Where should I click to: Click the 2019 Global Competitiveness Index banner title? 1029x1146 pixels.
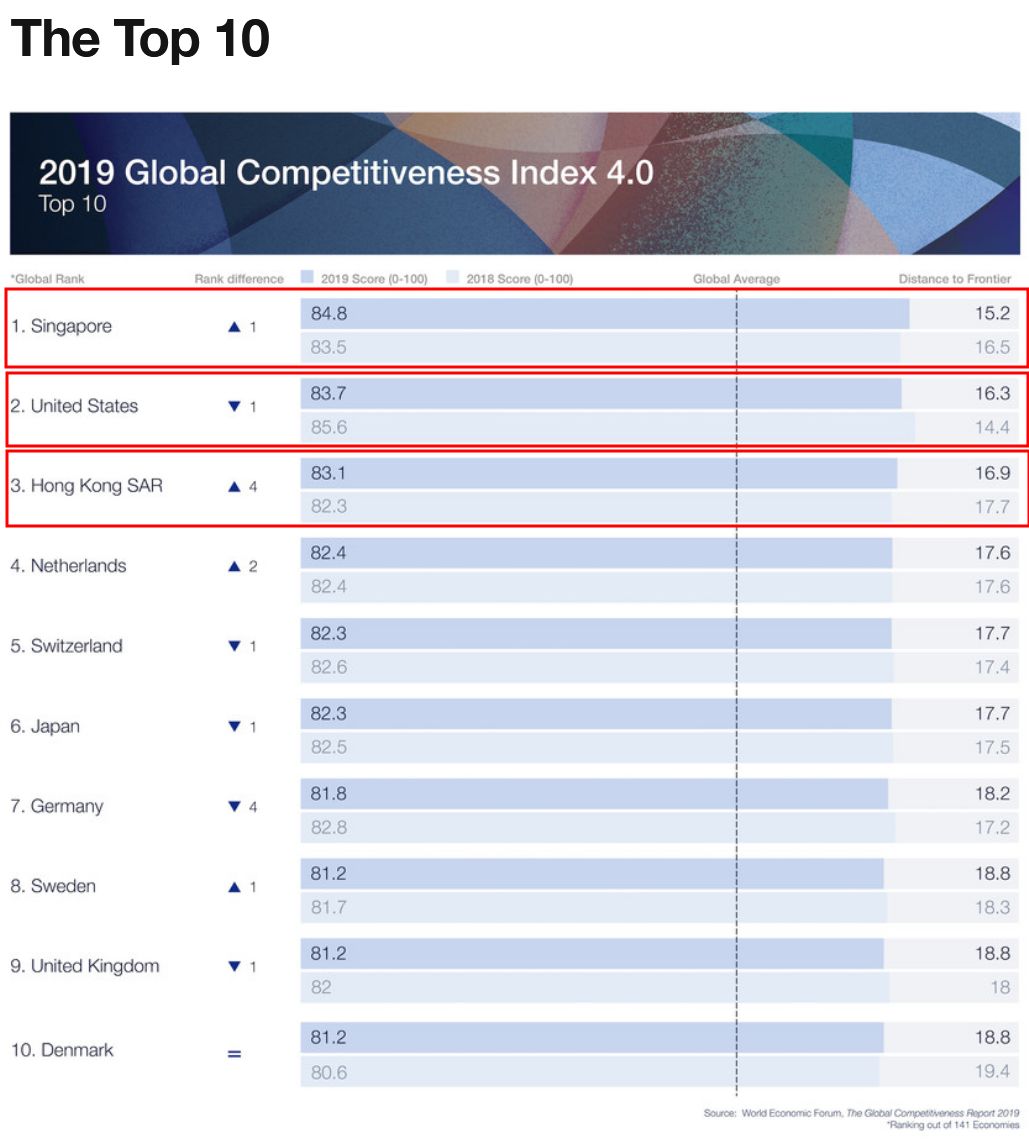pos(346,172)
